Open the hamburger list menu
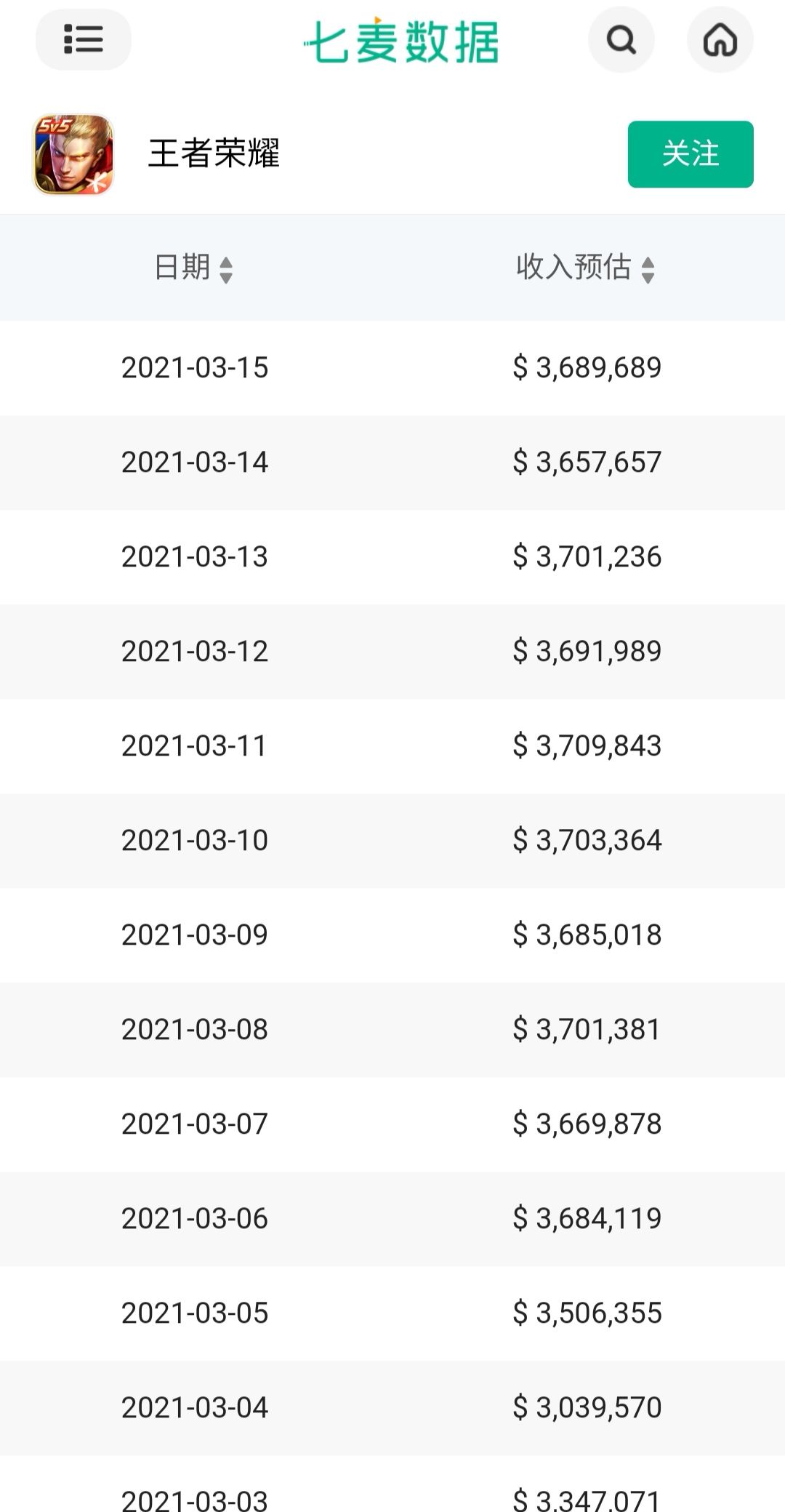 [83, 39]
